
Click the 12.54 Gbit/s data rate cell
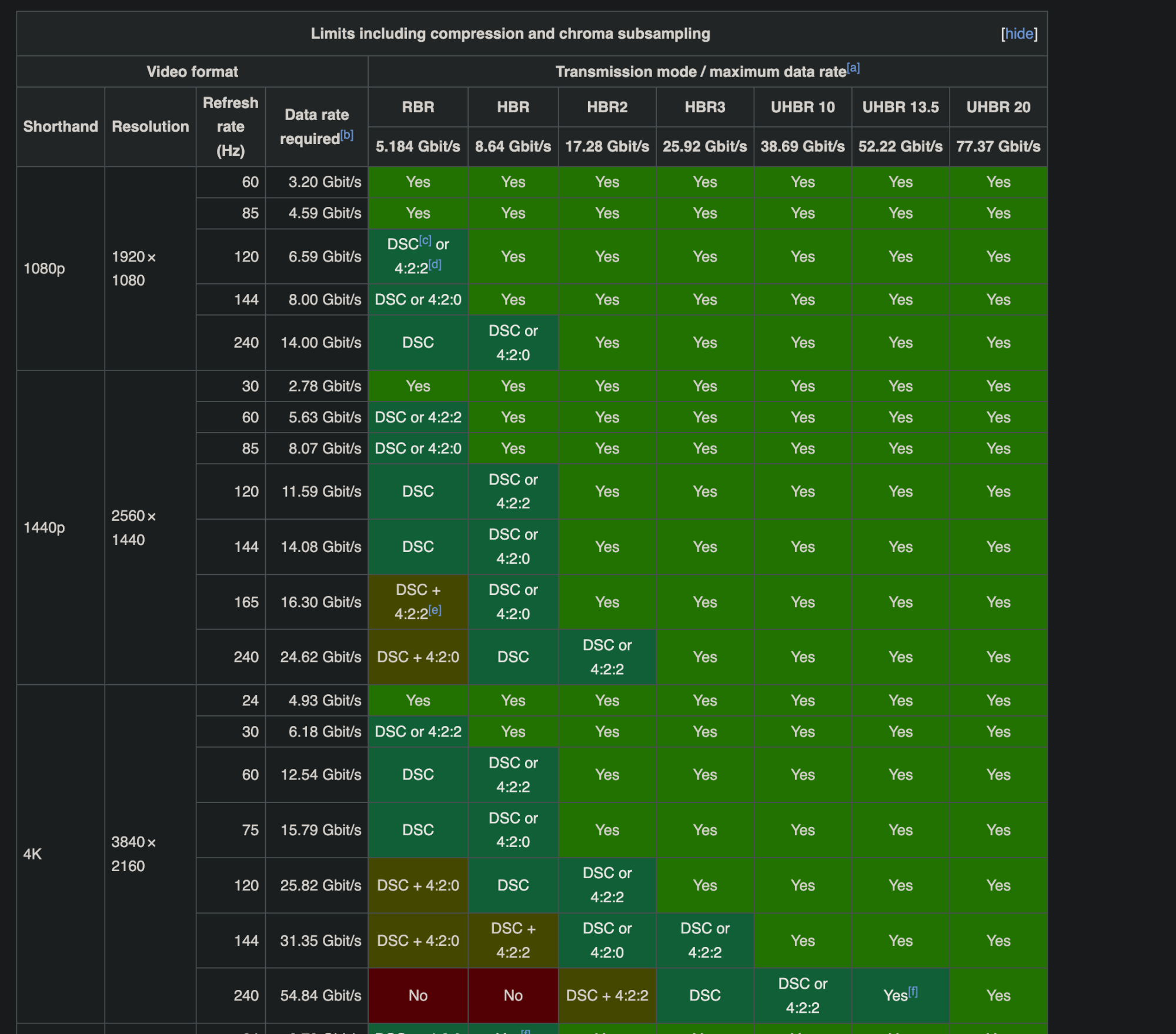[317, 775]
